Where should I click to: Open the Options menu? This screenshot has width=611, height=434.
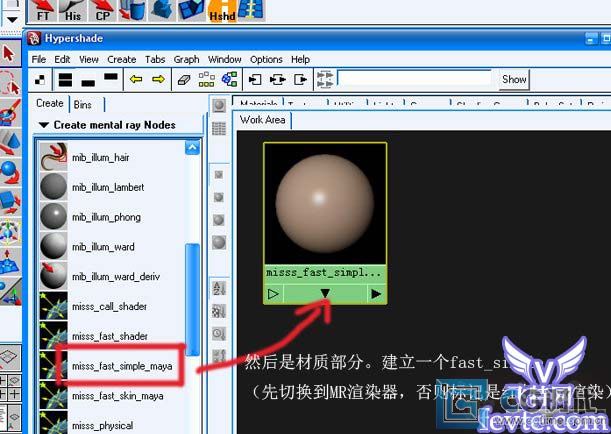(266, 59)
